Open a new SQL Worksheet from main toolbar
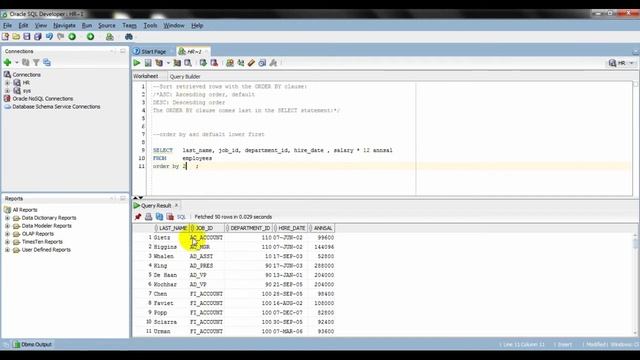 coord(109,37)
